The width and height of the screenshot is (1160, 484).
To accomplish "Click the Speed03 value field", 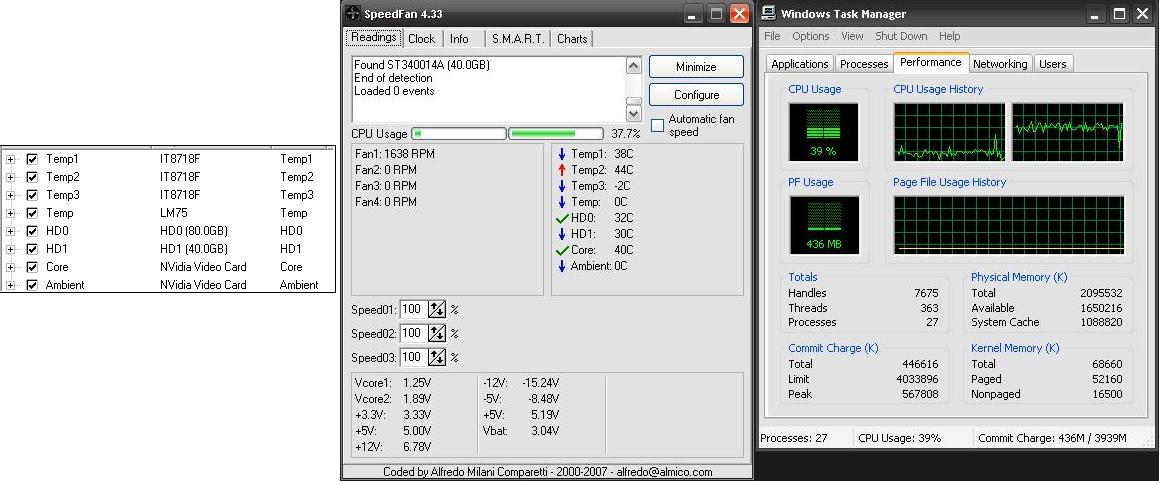I will coord(414,357).
